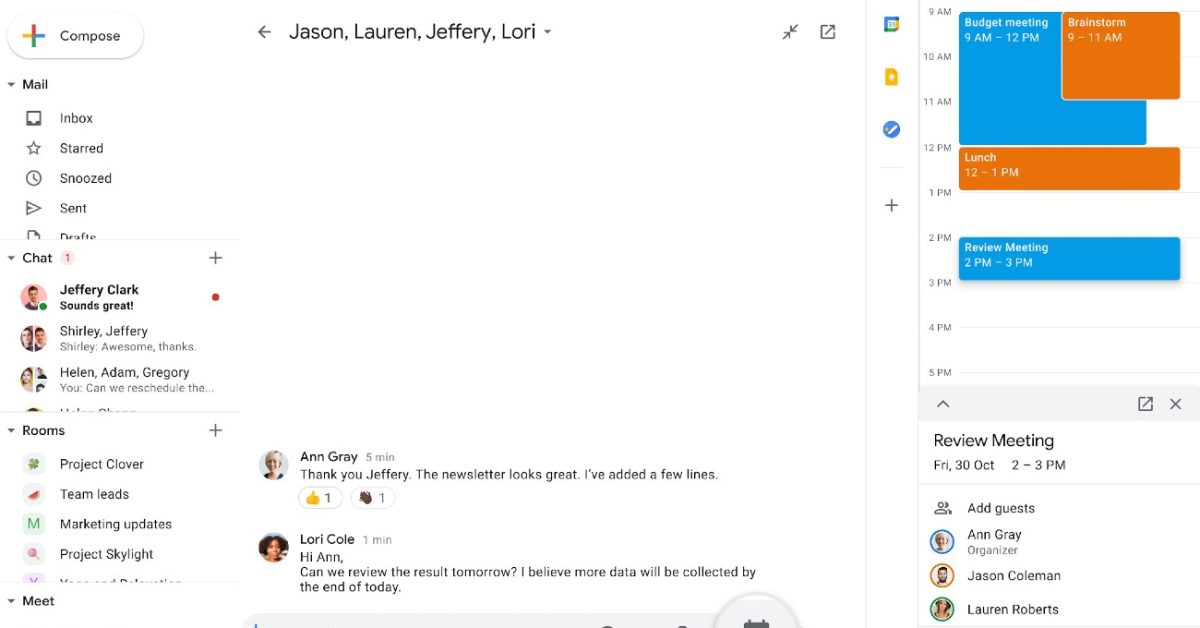Image resolution: width=1200 pixels, height=628 pixels.
Task: Open Helen, Adam, Gregory conversation
Action: [120, 379]
